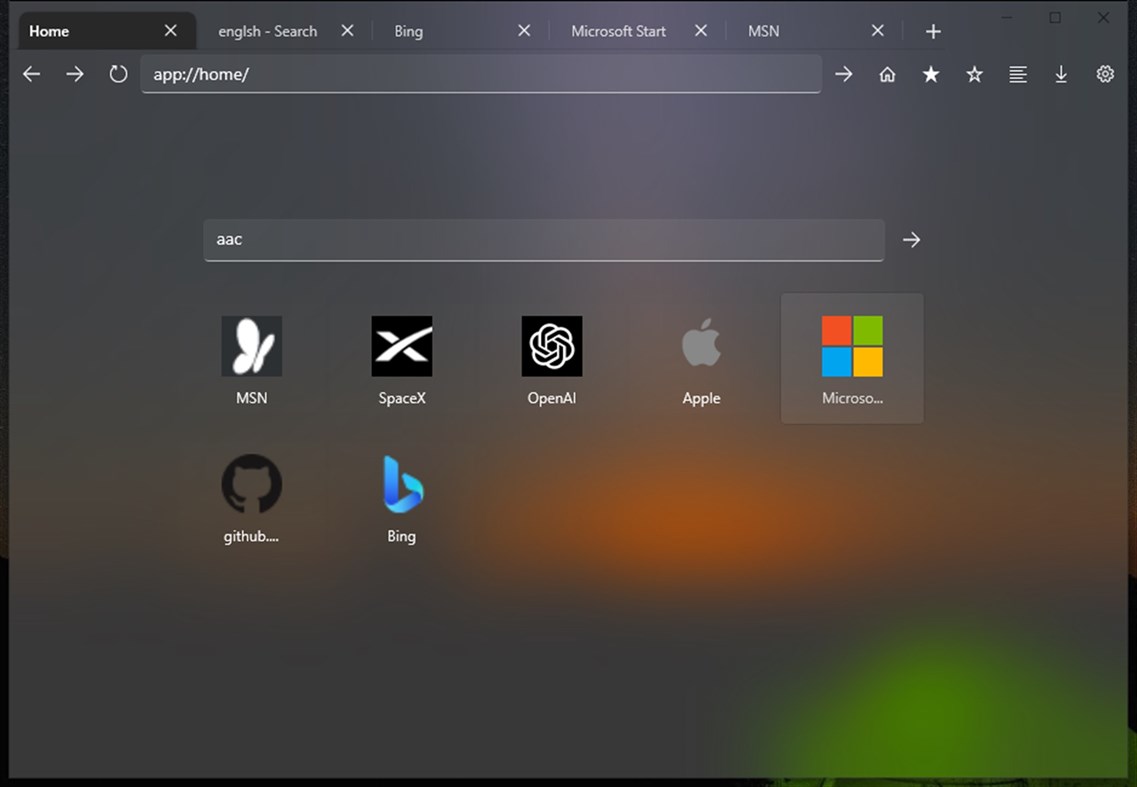Submit the search with the arrow button
The height and width of the screenshot is (787, 1137).
click(x=911, y=240)
